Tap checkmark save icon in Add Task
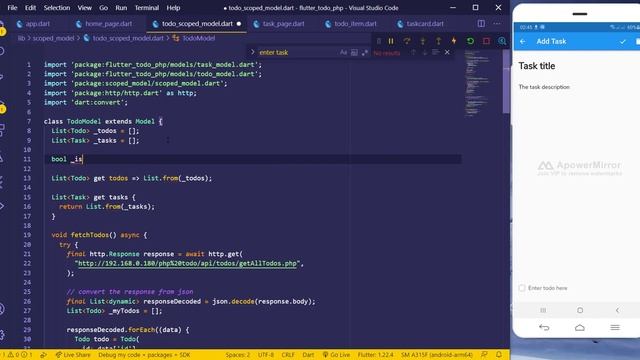Viewport: 640px width, 360px height. coord(622,42)
